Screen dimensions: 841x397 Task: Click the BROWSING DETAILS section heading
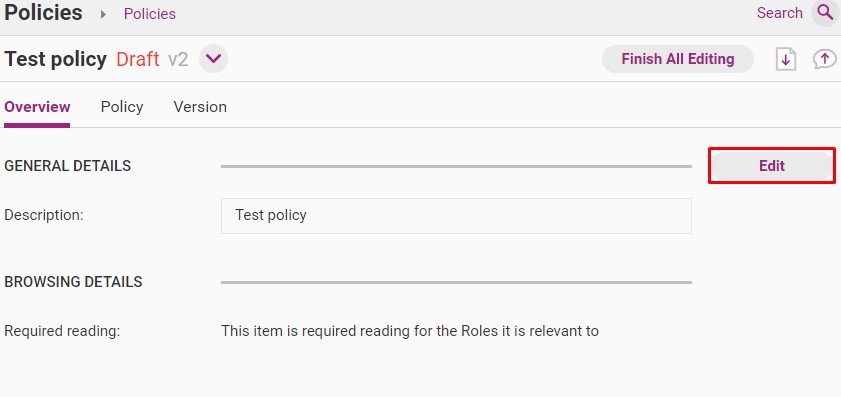pos(73,282)
